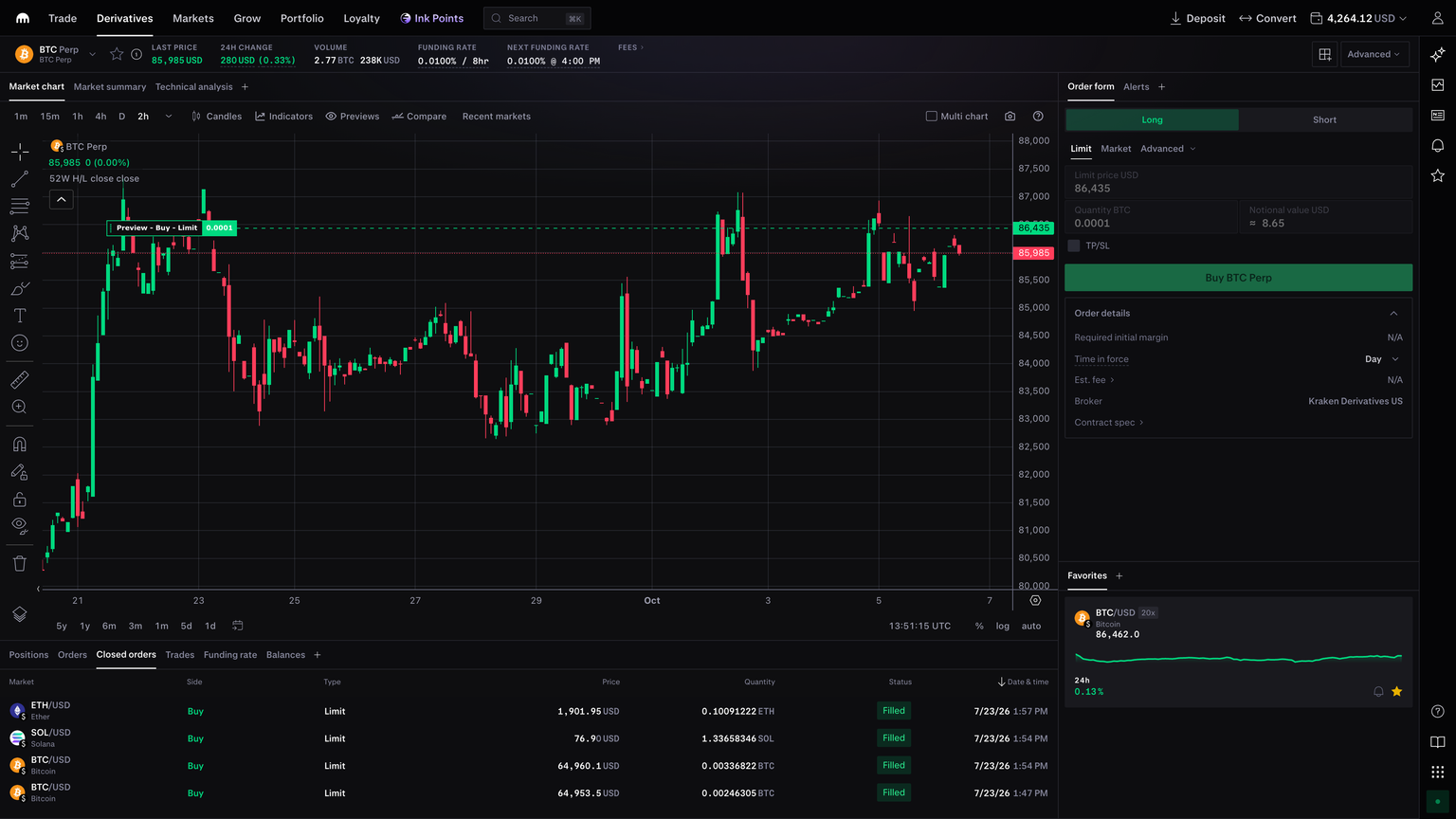
Task: Open user account profile icon
Action: pyautogui.click(x=1438, y=18)
